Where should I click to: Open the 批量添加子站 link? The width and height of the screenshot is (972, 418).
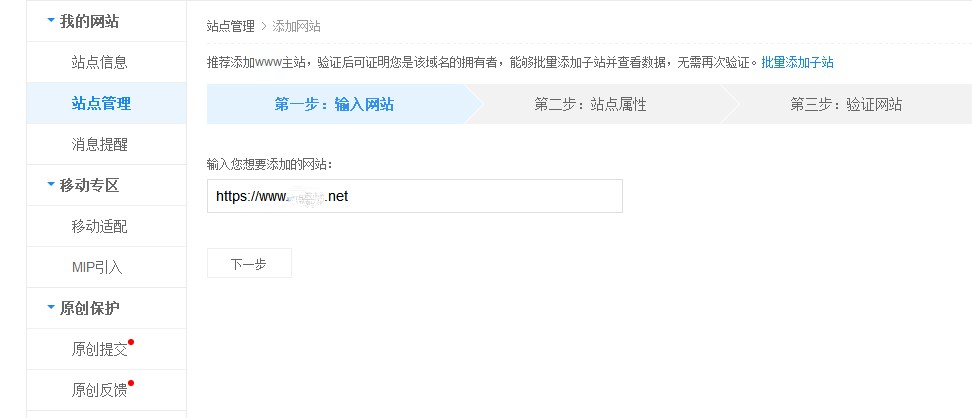(x=797, y=62)
